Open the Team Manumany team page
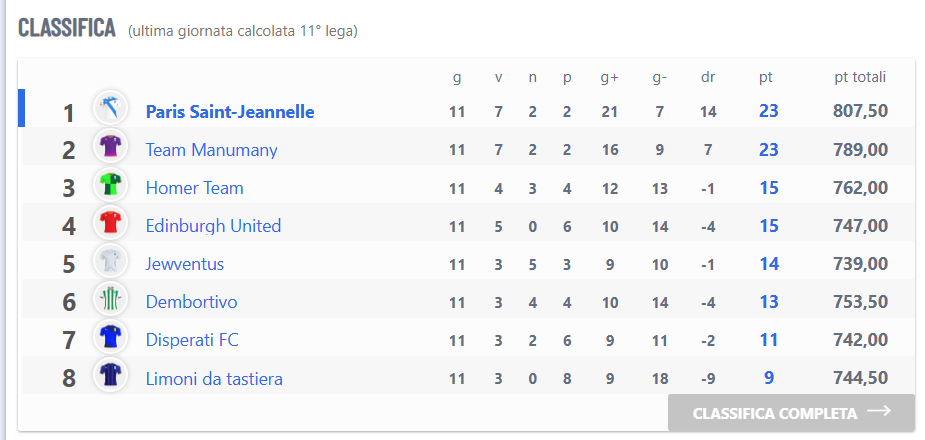This screenshot has width=925, height=440. coord(211,150)
